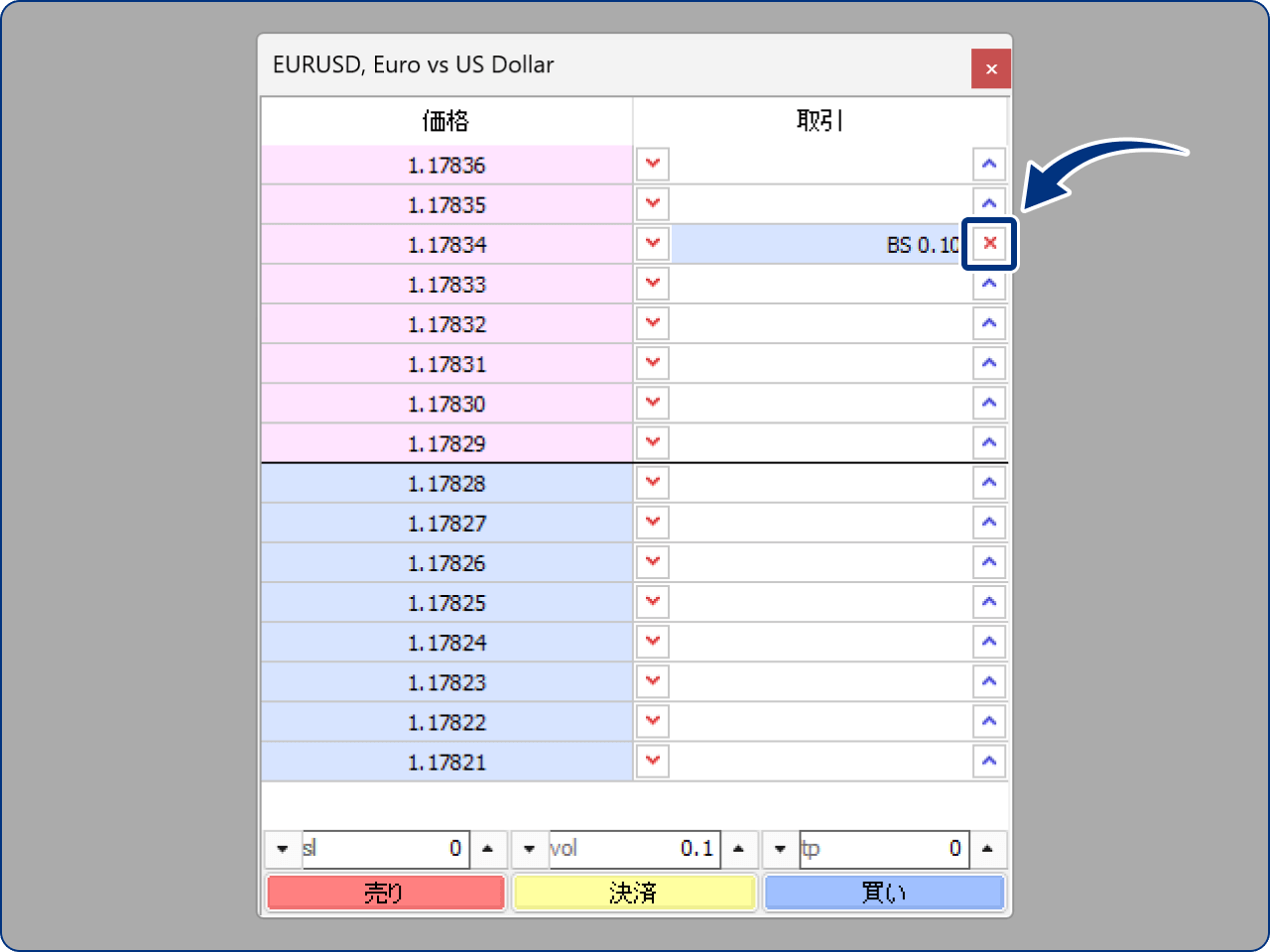1270x952 pixels.
Task: Cancel the BS 0.10 order via red X icon
Action: click(x=989, y=243)
